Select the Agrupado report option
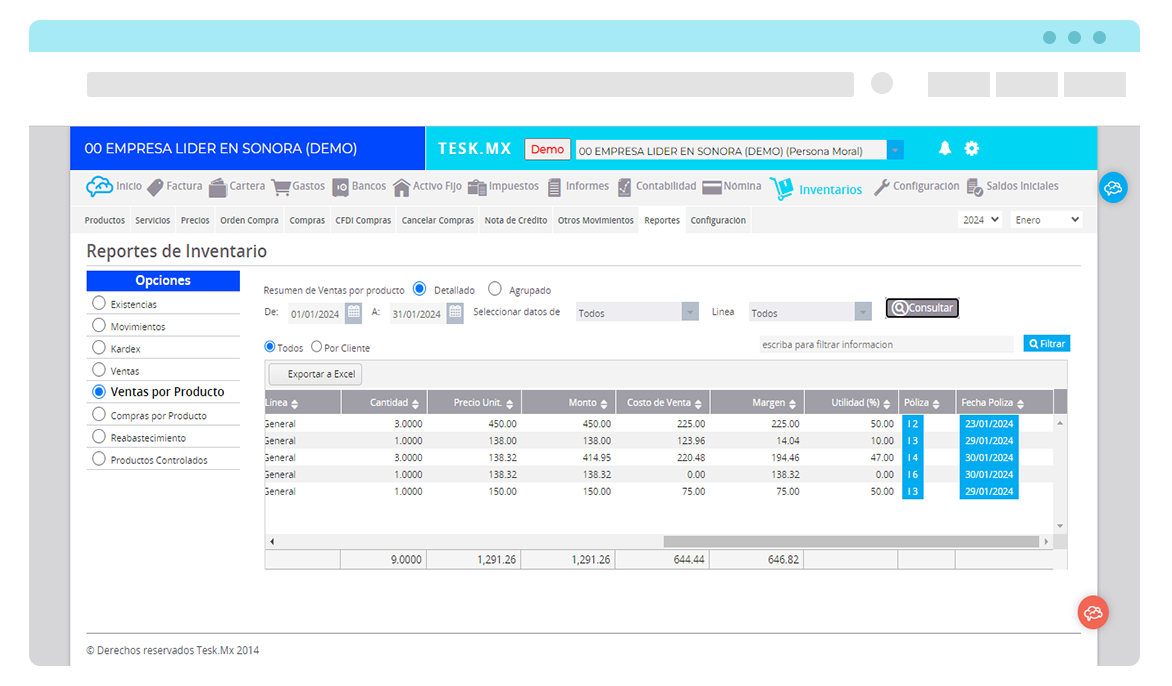This screenshot has width=1172, height=686. click(x=496, y=288)
